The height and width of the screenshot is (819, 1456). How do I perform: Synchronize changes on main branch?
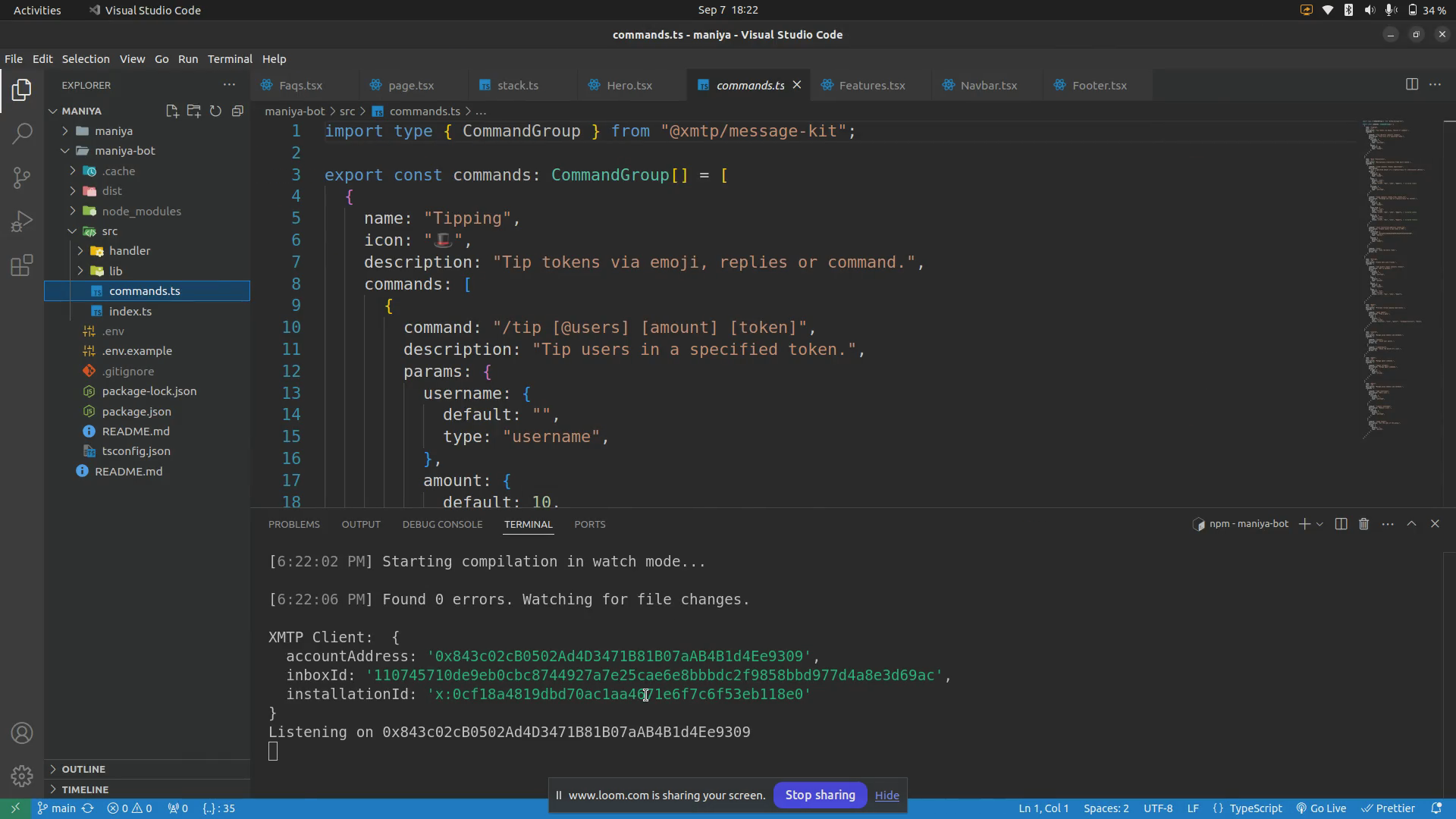88,808
